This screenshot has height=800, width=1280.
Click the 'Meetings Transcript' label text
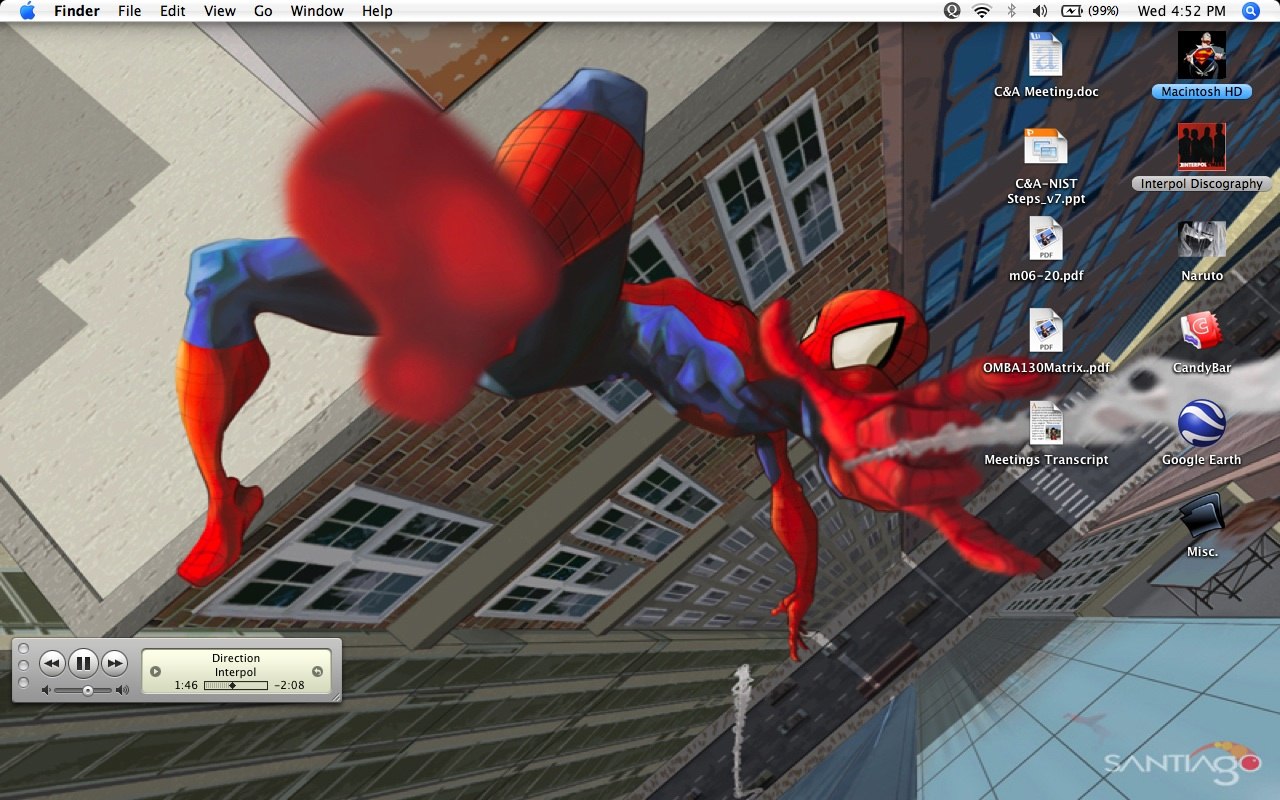click(x=1046, y=460)
